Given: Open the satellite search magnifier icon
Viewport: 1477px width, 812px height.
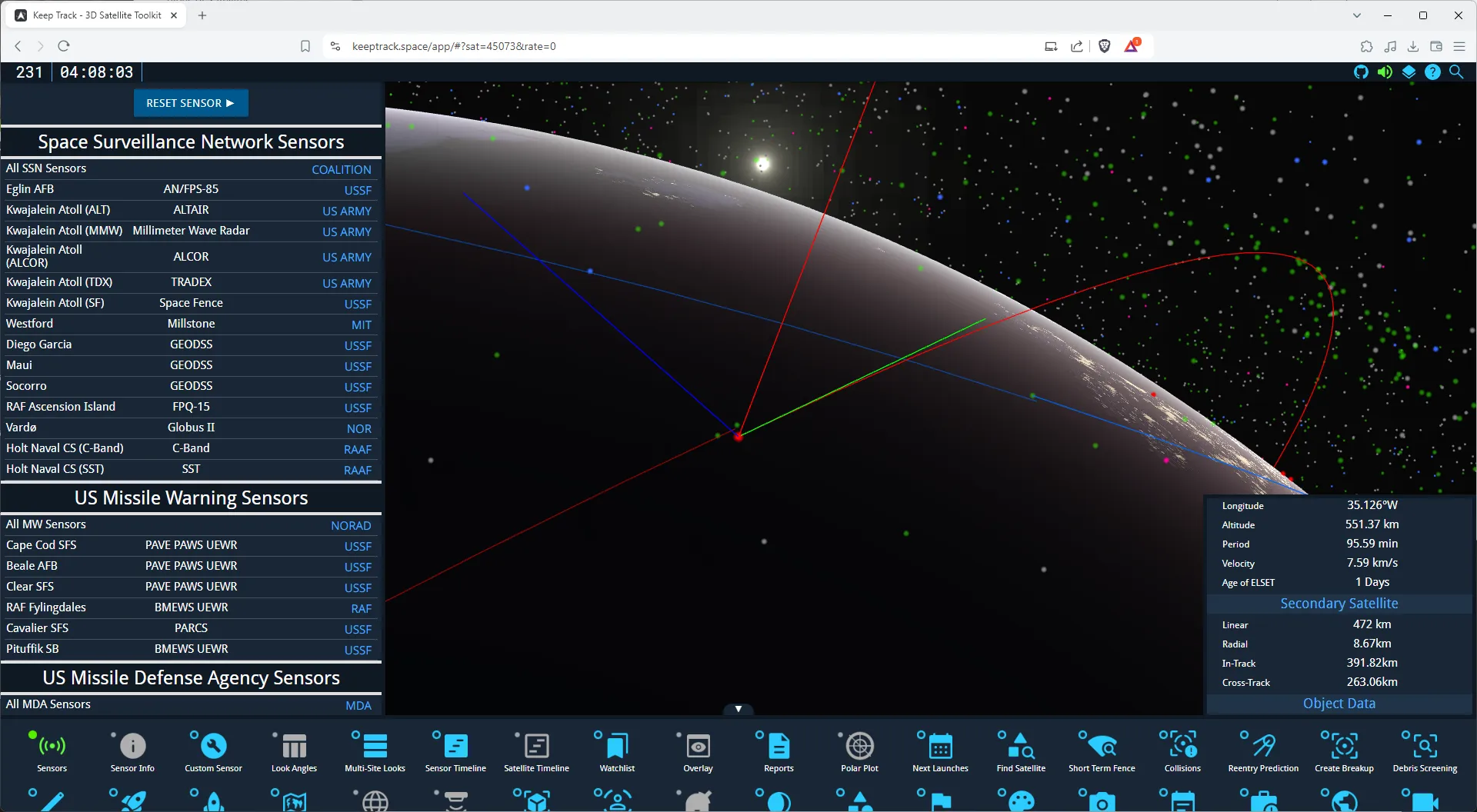Looking at the screenshot, I should pyautogui.click(x=1456, y=72).
